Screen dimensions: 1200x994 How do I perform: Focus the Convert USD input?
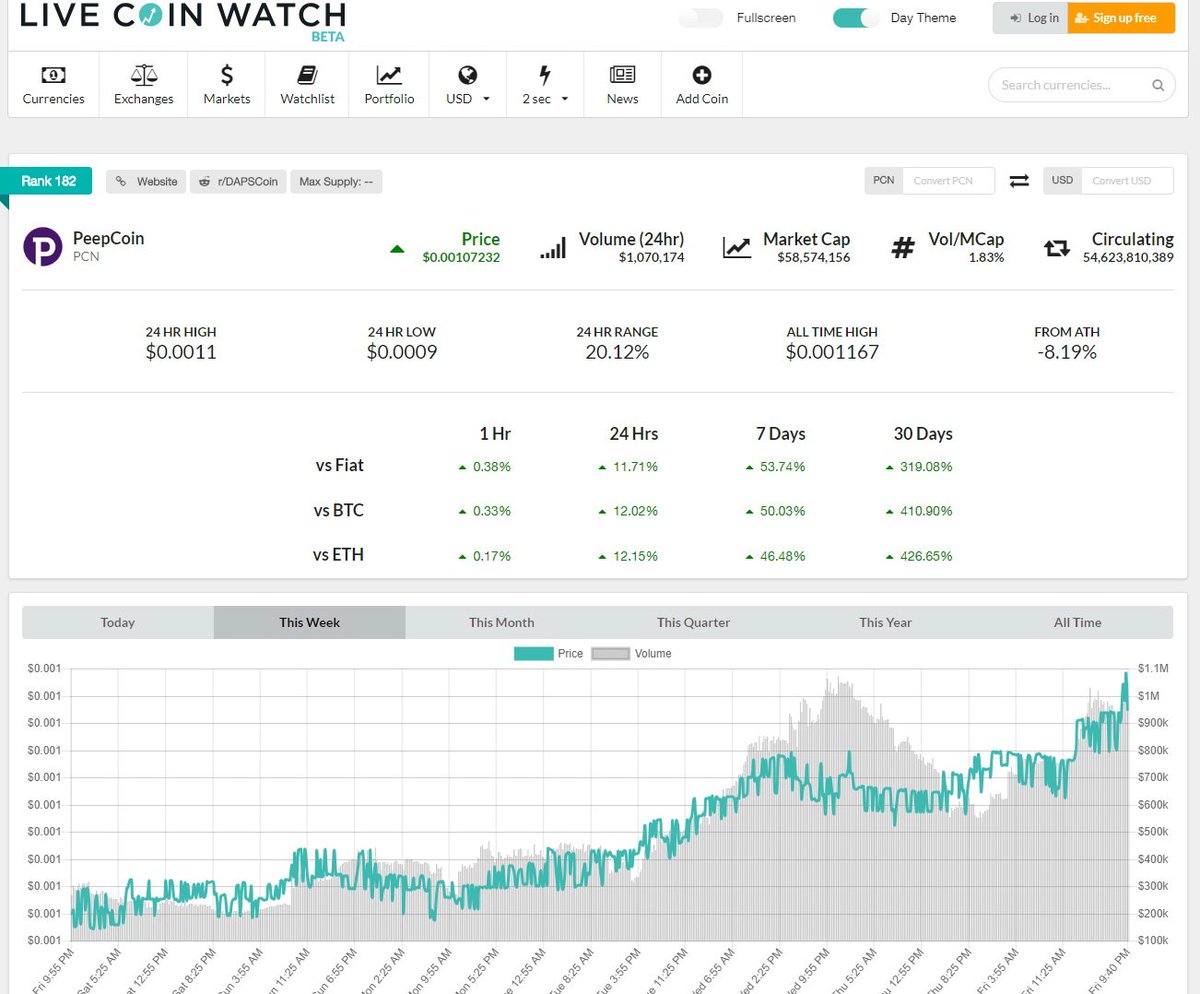[1127, 180]
